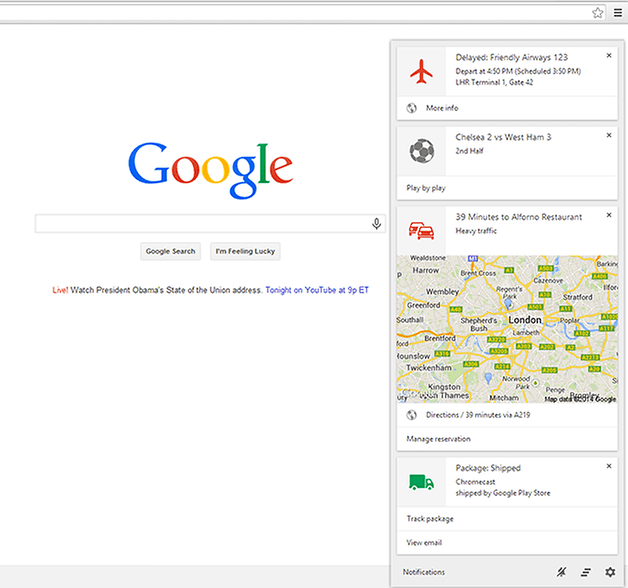Open Tonight on YouTube at 9p ET link
This screenshot has height=588, width=628.
[317, 290]
